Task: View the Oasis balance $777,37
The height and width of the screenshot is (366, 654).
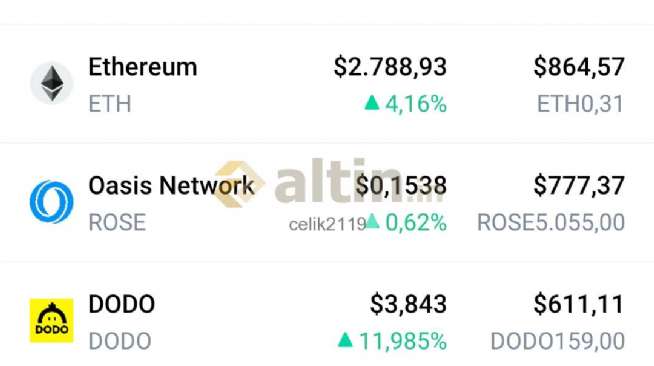Action: (579, 186)
